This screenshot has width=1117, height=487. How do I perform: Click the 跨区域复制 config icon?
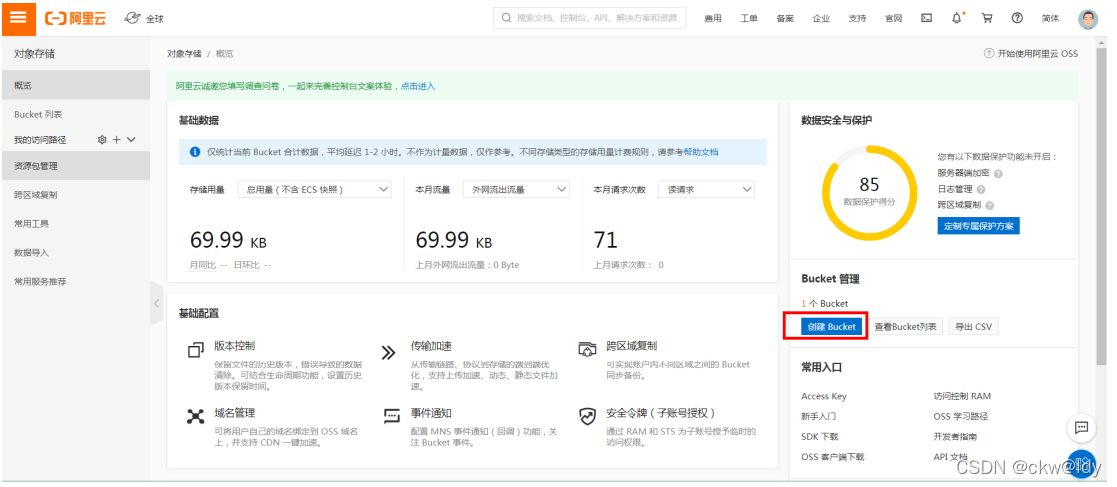point(587,350)
